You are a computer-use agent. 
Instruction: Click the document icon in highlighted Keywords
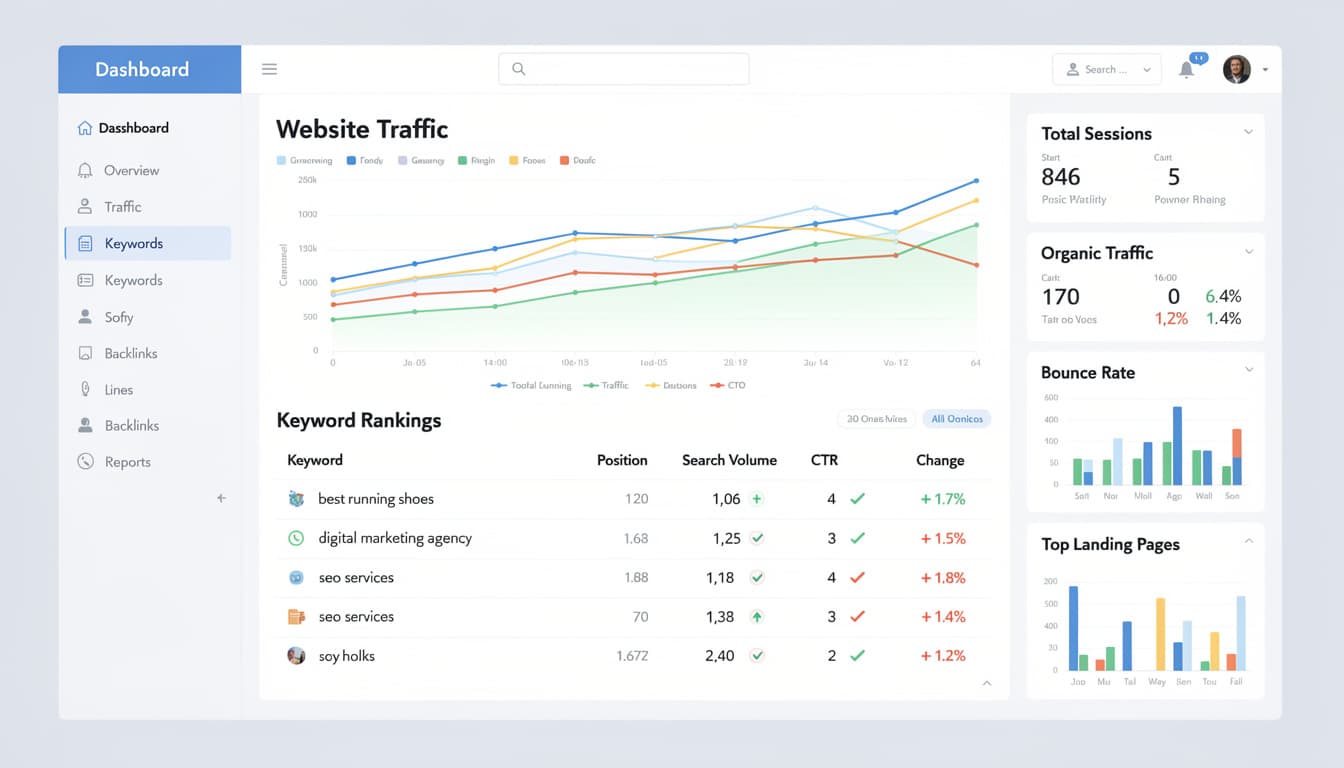point(85,244)
